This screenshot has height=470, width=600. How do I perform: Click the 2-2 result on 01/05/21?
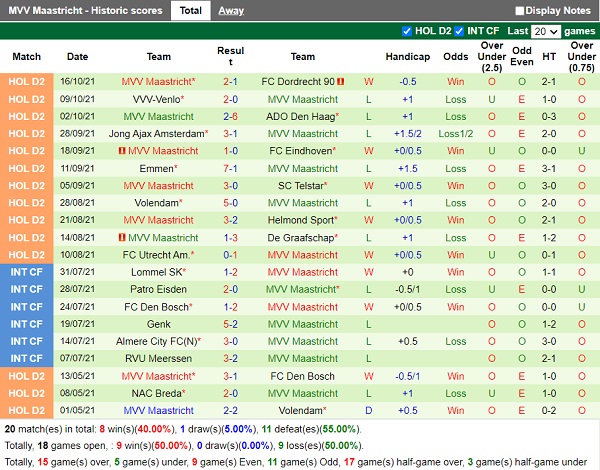click(x=230, y=411)
